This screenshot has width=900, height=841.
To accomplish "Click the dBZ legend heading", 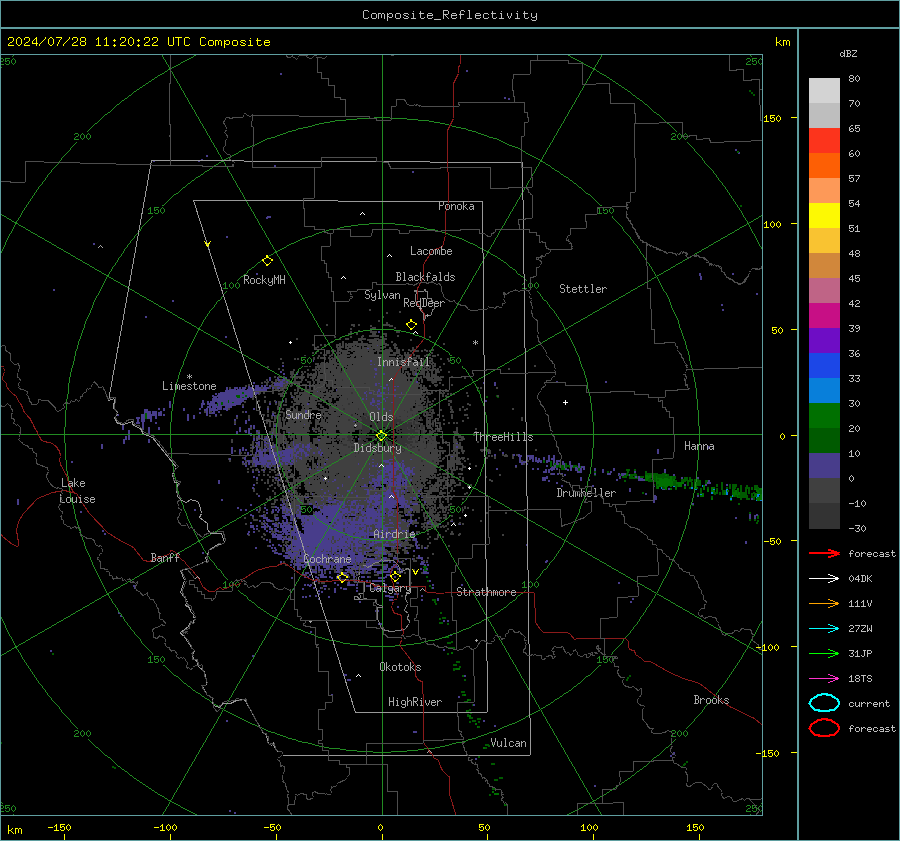I will point(848,54).
